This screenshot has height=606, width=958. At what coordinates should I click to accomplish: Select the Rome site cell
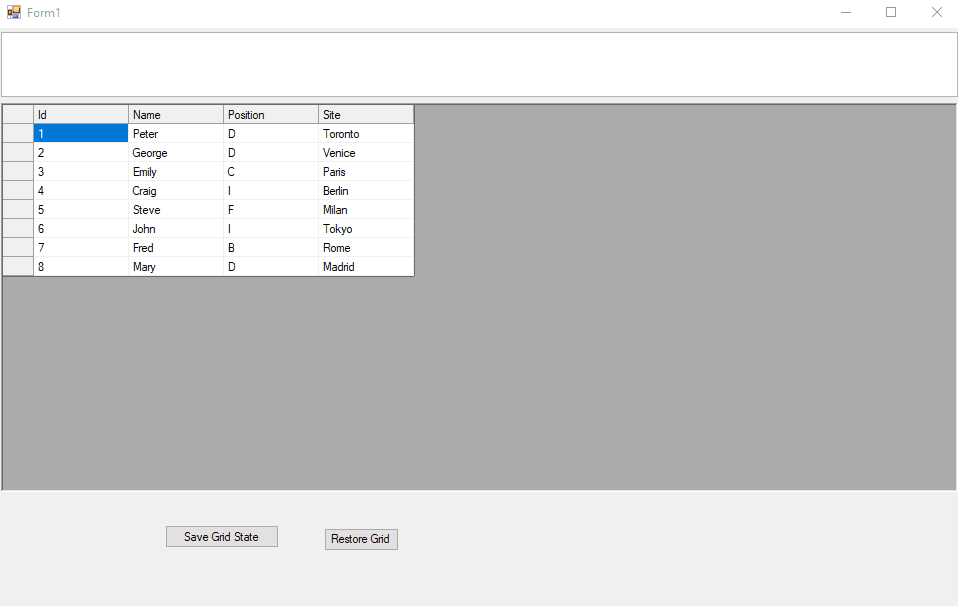(366, 247)
